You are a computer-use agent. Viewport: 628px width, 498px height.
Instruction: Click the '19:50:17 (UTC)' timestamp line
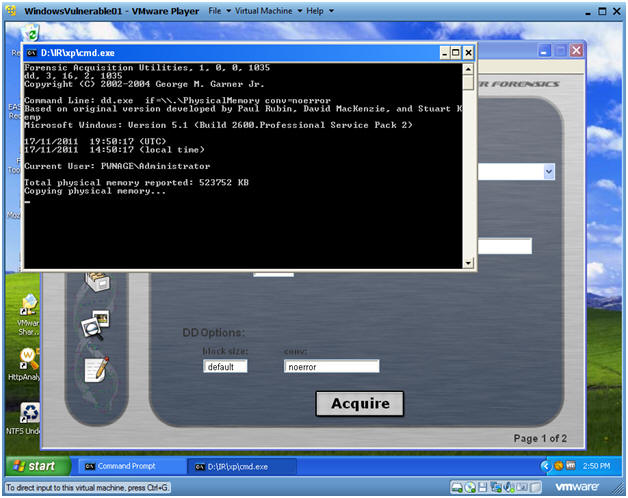95,141
